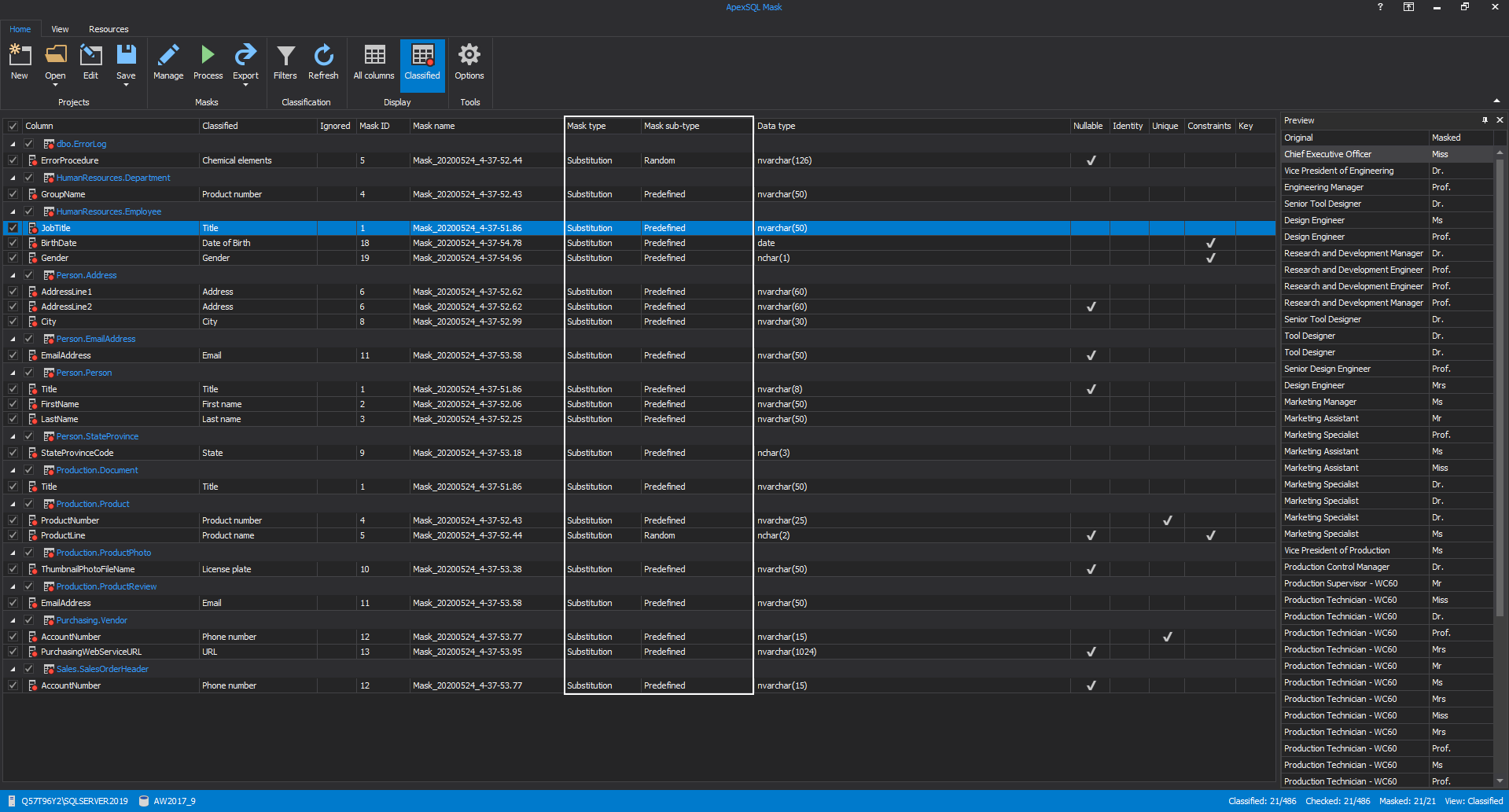Click the Original preview column header
The height and width of the screenshot is (812, 1509).
(x=1355, y=138)
